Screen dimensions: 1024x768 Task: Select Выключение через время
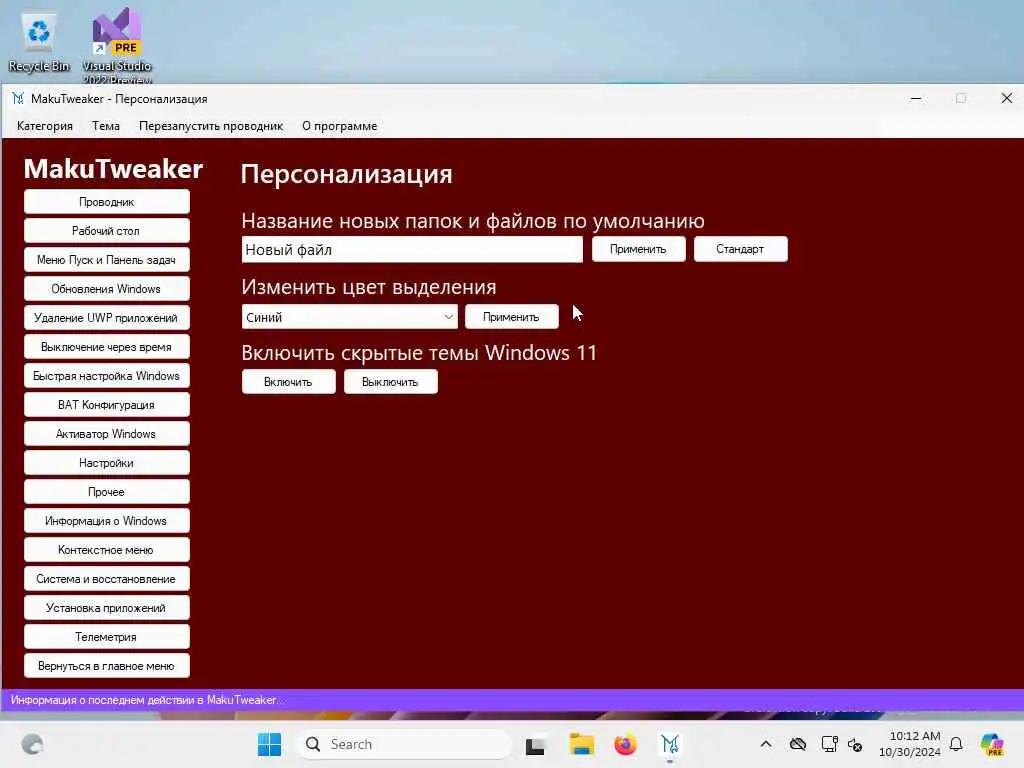pos(106,347)
